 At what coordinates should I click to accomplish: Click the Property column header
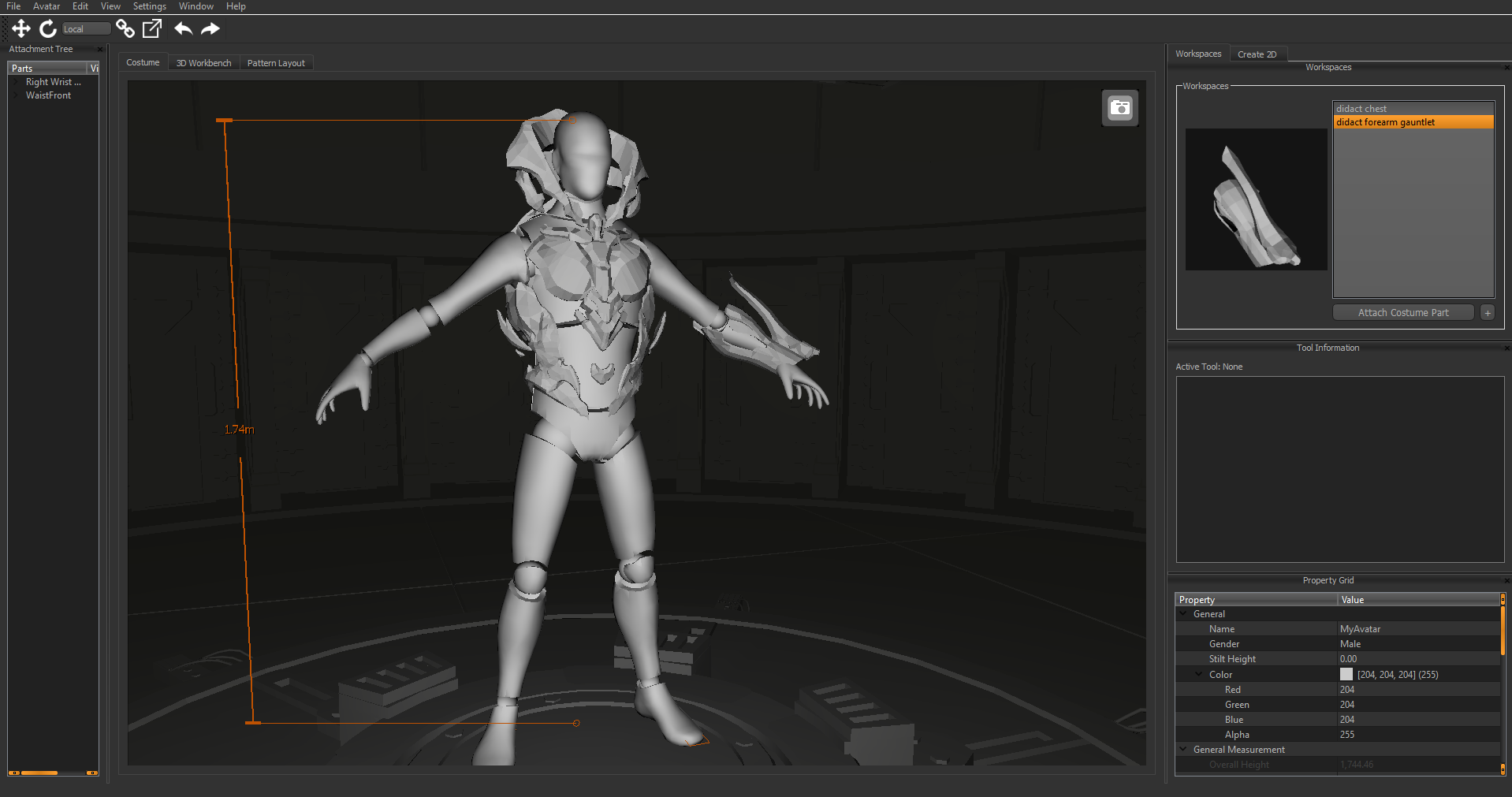(1256, 600)
